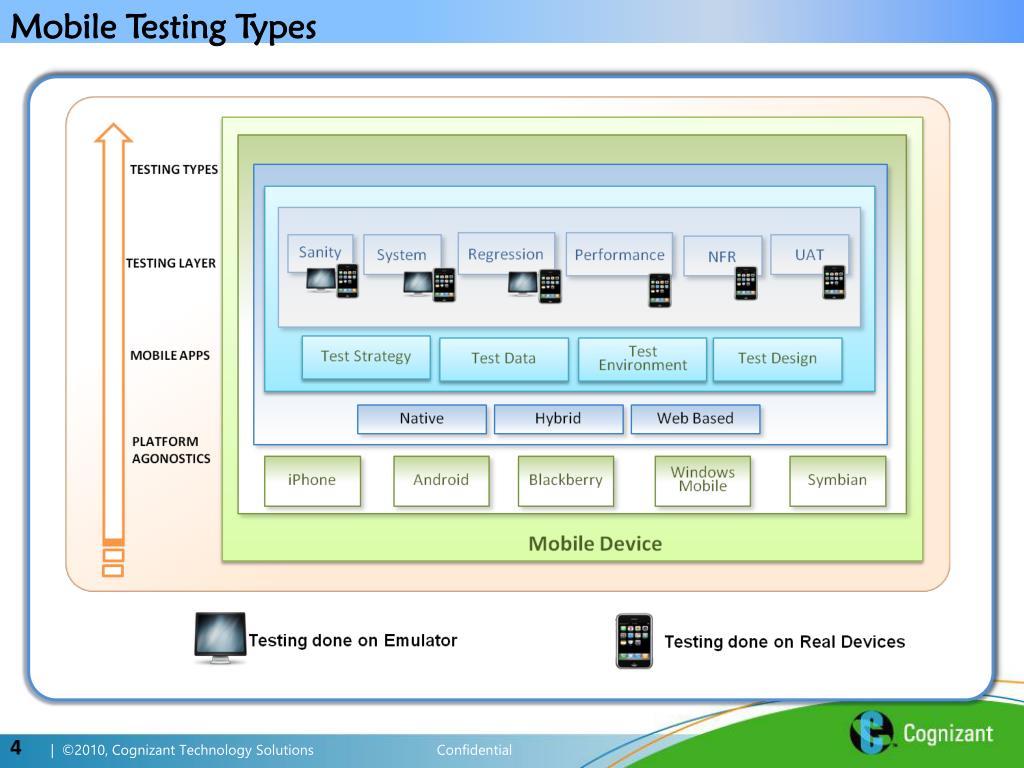Click the Testing done on Real Devices text
This screenshot has height=768, width=1024.
[784, 642]
